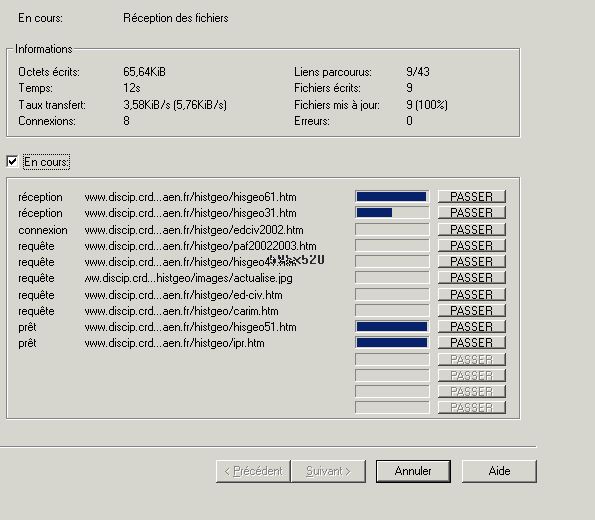Click the empty progress bar of ed-civ.htm
The height and width of the screenshot is (520, 595).
point(392,295)
